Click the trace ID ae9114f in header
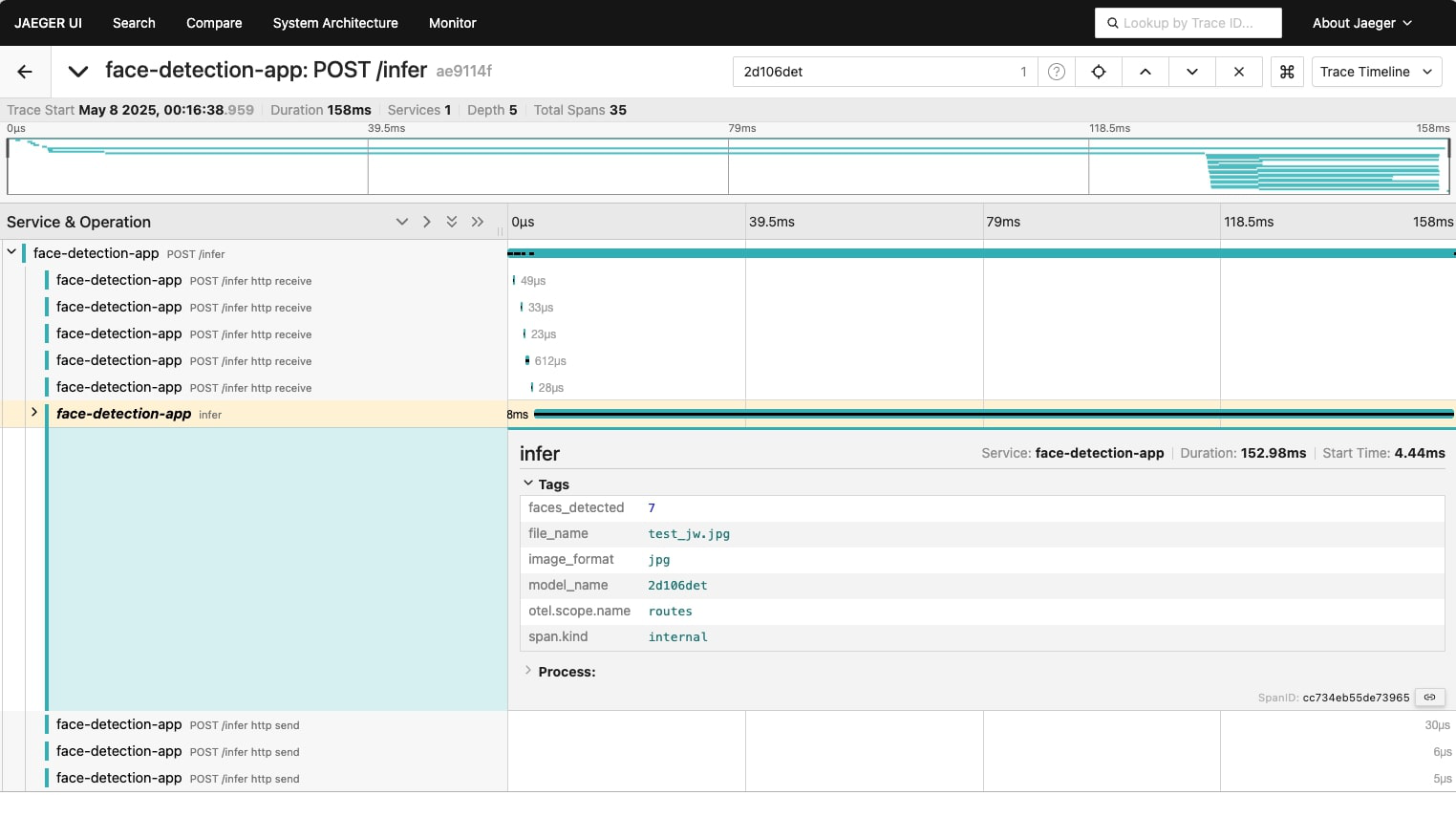 [x=464, y=72]
